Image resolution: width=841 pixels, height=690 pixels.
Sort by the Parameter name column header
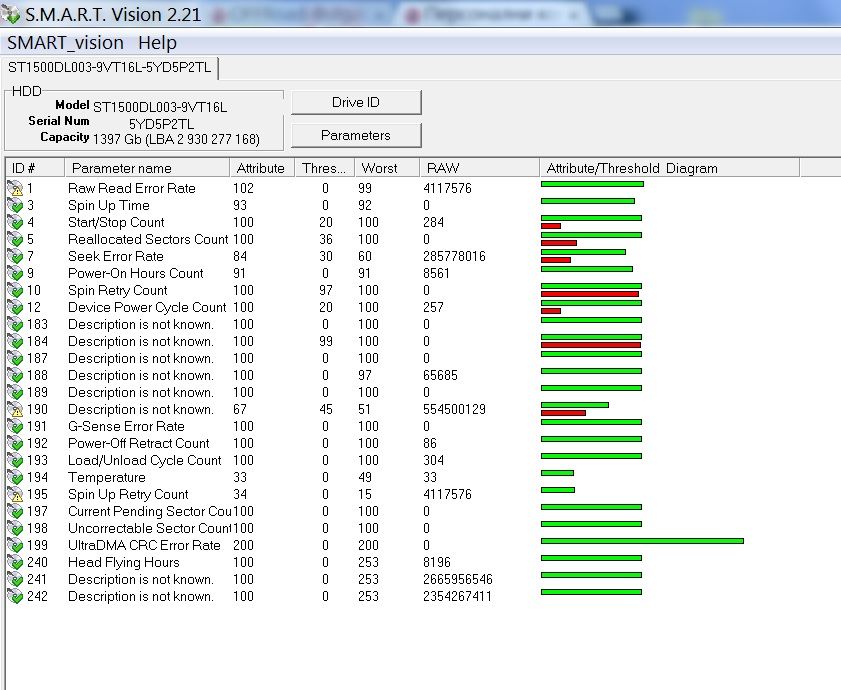pyautogui.click(x=147, y=168)
